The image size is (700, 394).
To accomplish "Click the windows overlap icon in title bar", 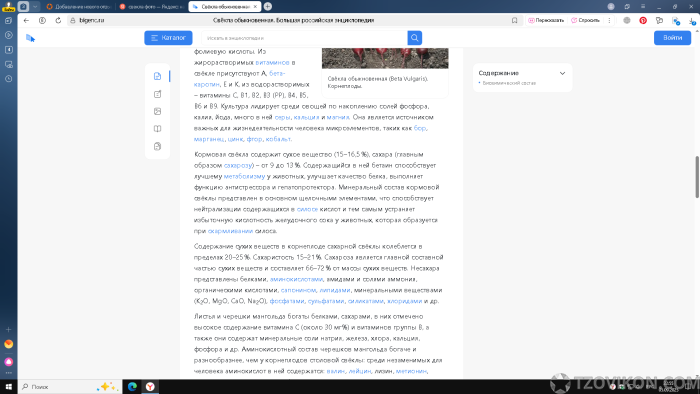I will 627,7.
